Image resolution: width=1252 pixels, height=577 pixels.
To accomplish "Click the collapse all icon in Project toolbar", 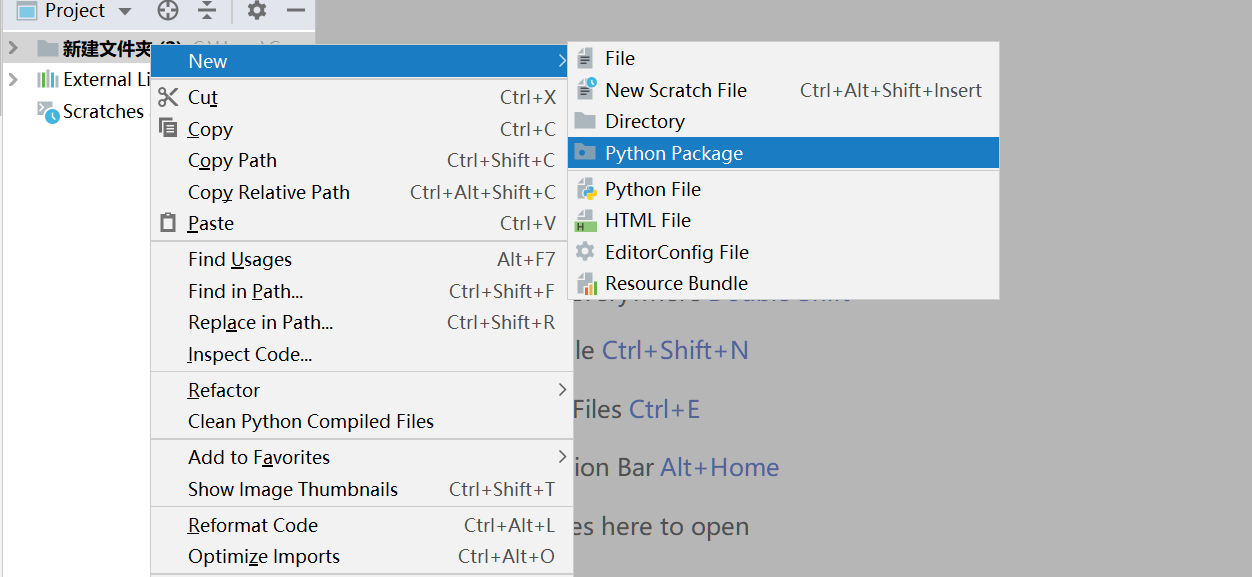I will point(207,11).
